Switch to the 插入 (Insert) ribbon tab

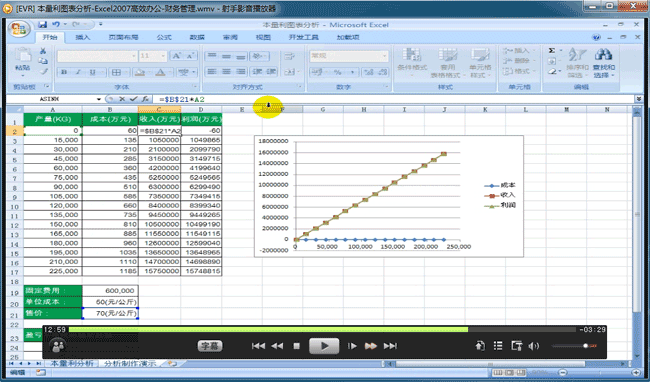coord(82,37)
